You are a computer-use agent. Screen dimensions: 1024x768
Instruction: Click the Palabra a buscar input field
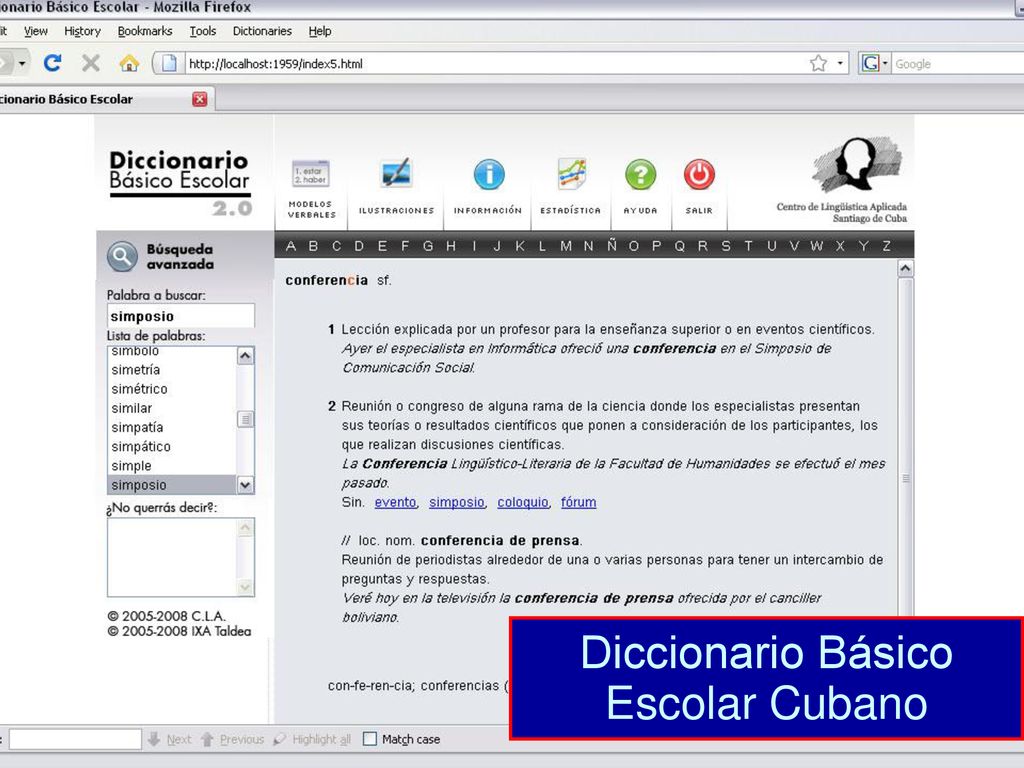tap(180, 316)
